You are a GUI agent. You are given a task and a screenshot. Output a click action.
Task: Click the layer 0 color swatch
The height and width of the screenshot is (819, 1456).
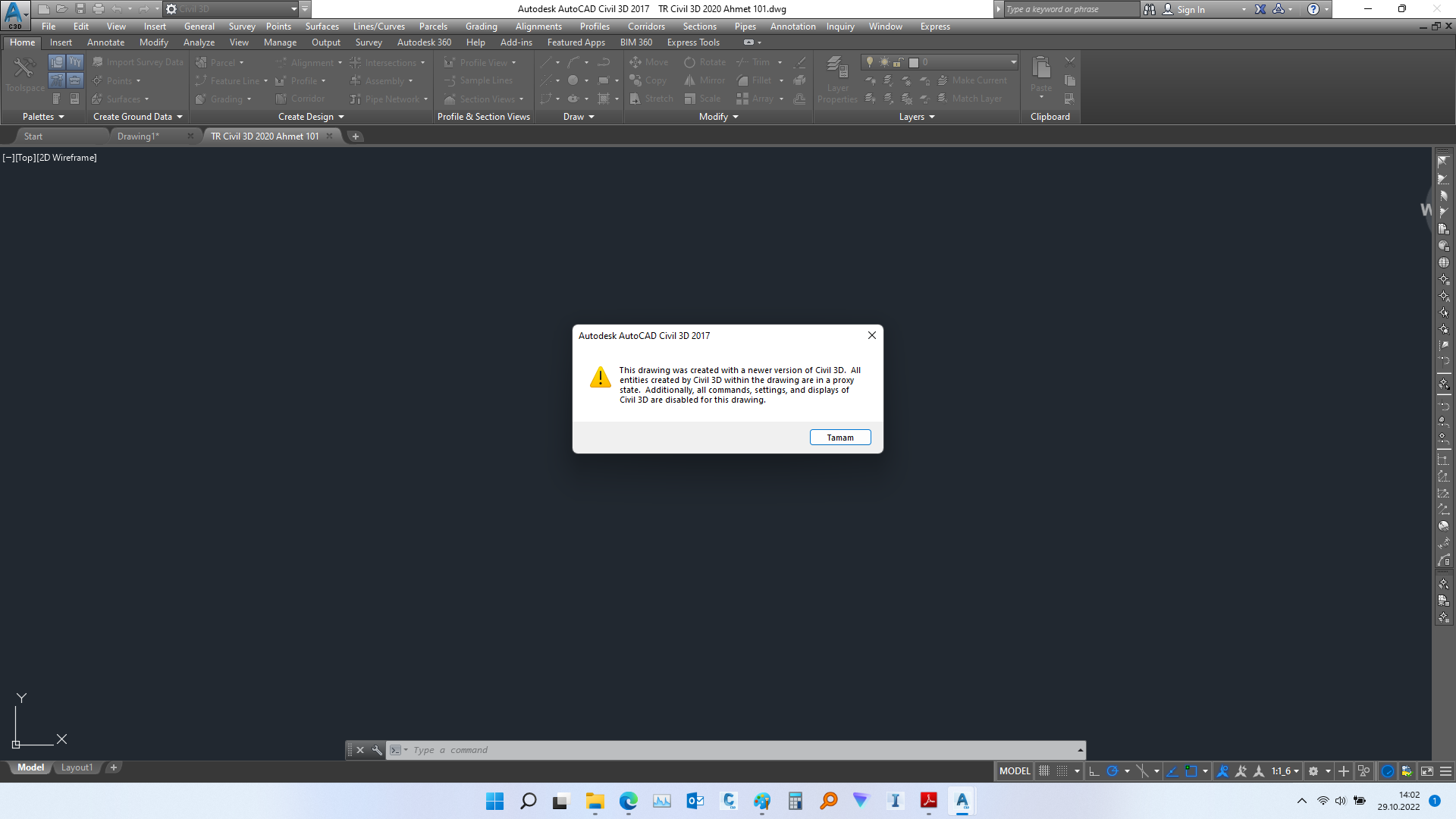[914, 62]
